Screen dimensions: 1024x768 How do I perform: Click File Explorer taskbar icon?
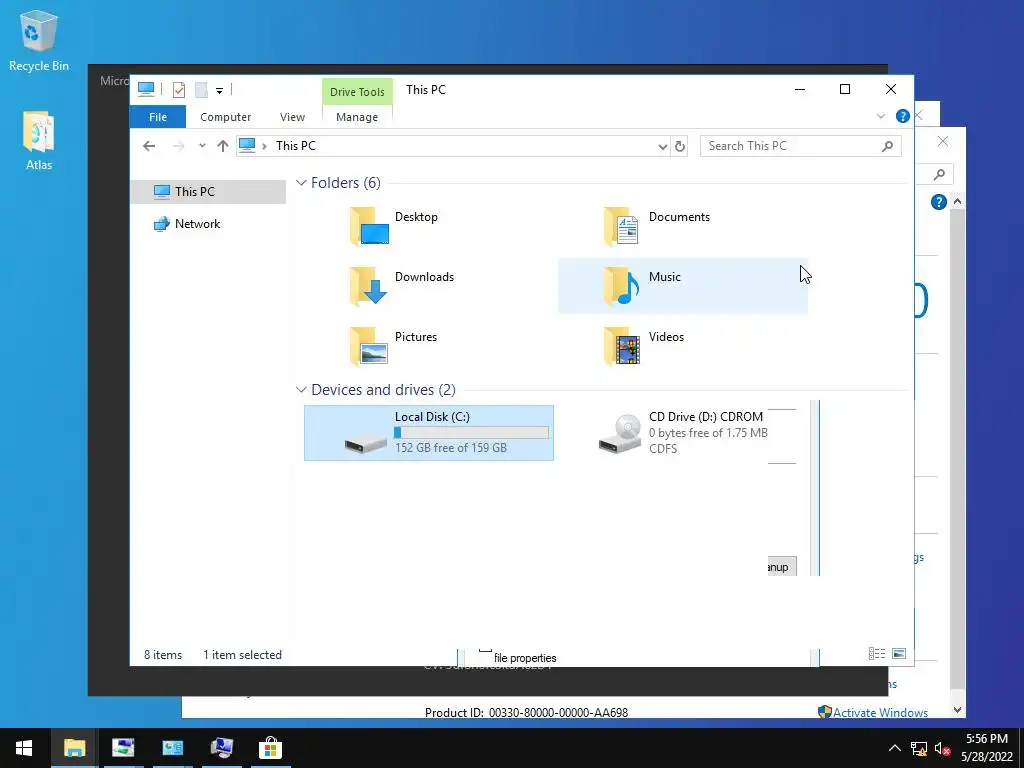coord(74,748)
